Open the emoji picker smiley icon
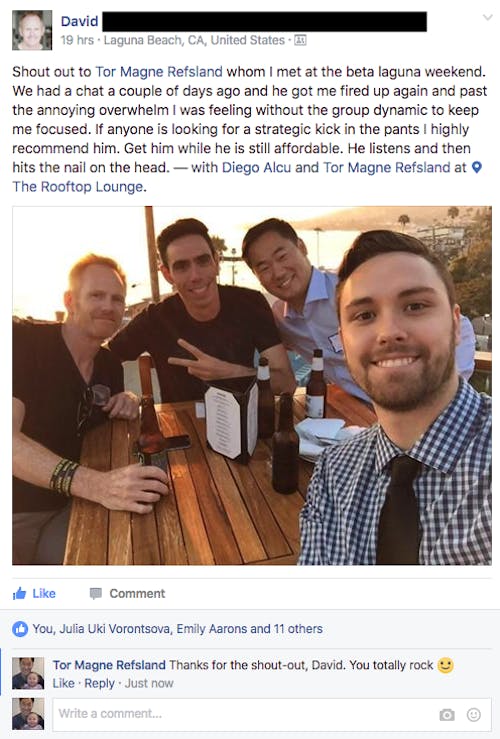Screen dimensions: 500x739 [474, 715]
